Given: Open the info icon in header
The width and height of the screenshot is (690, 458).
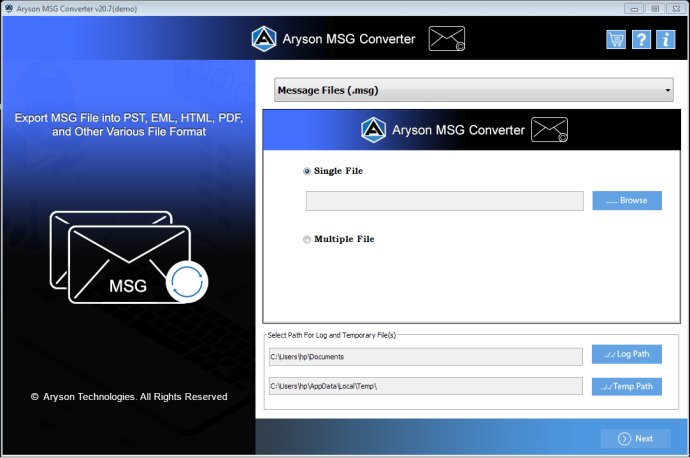Looking at the screenshot, I should coord(666,40).
